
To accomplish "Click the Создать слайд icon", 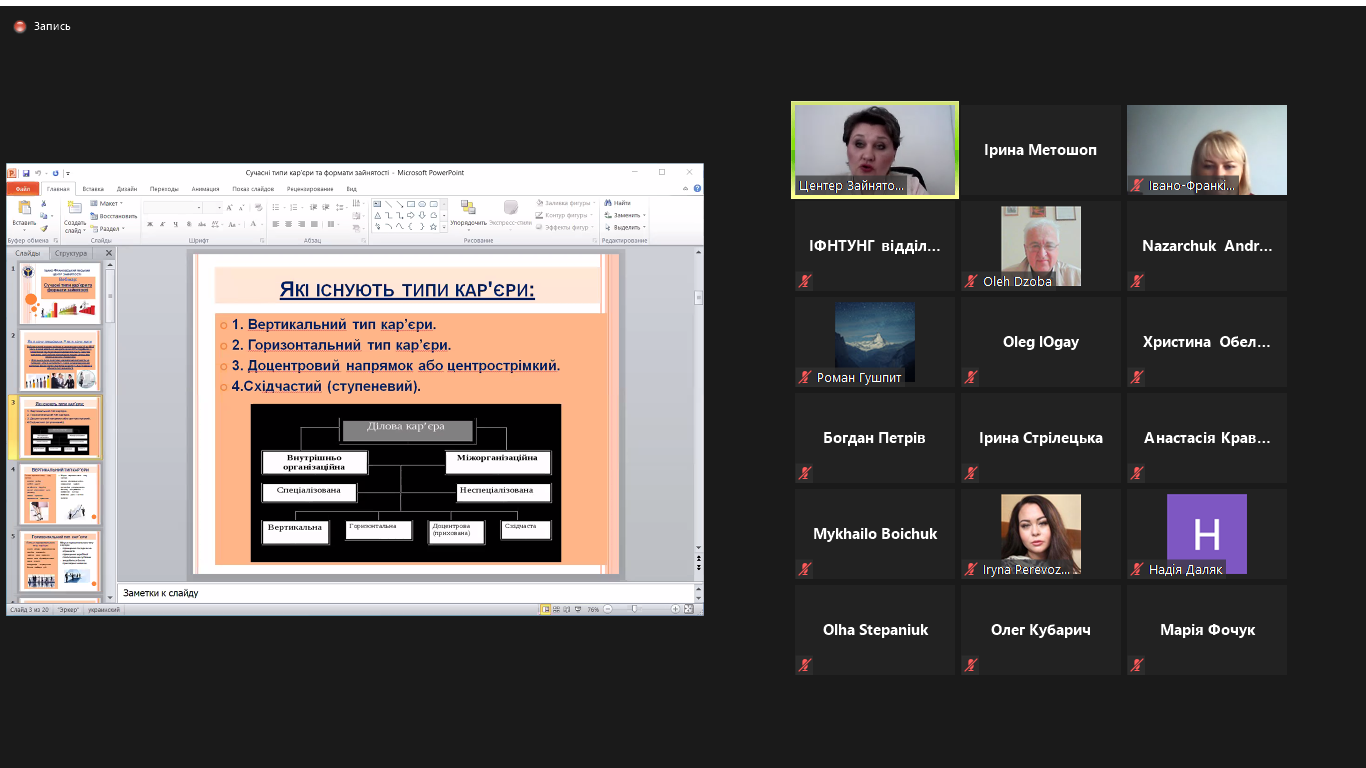I will (x=75, y=208).
